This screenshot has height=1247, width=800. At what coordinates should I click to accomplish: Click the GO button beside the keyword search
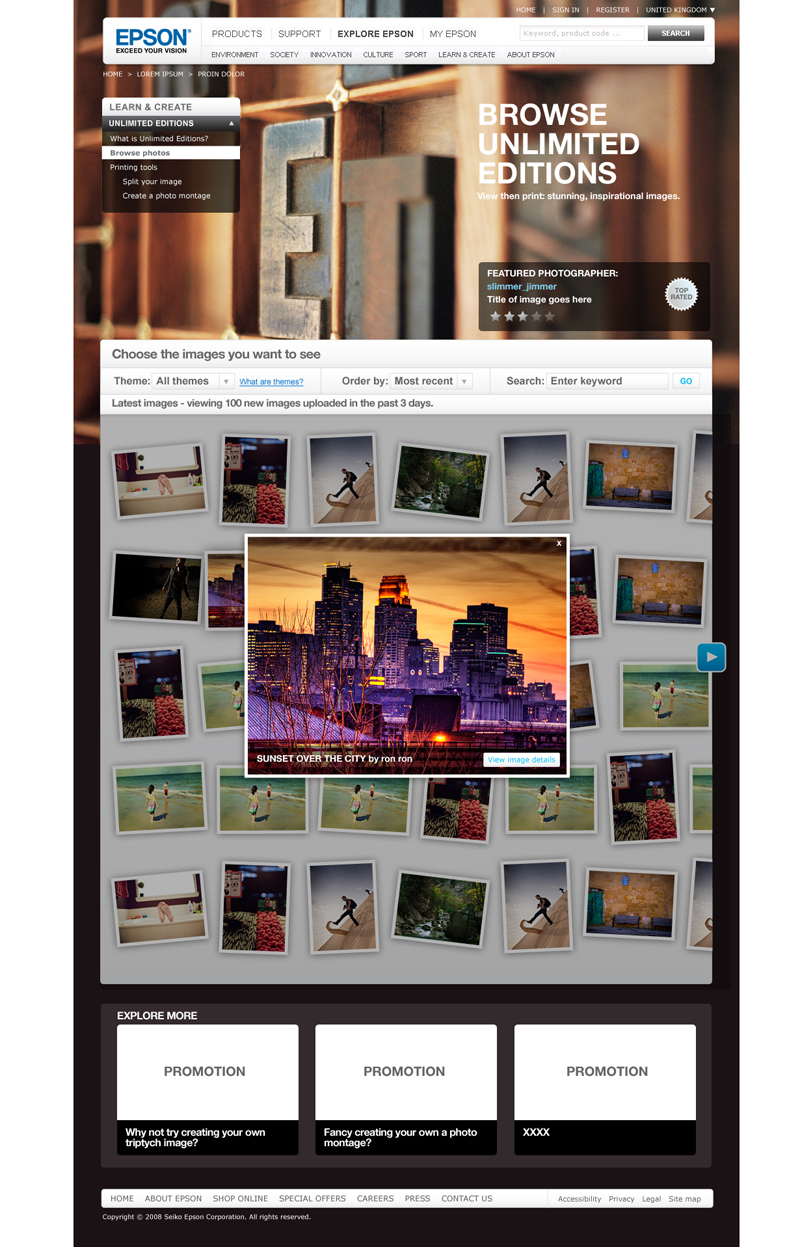pos(686,381)
